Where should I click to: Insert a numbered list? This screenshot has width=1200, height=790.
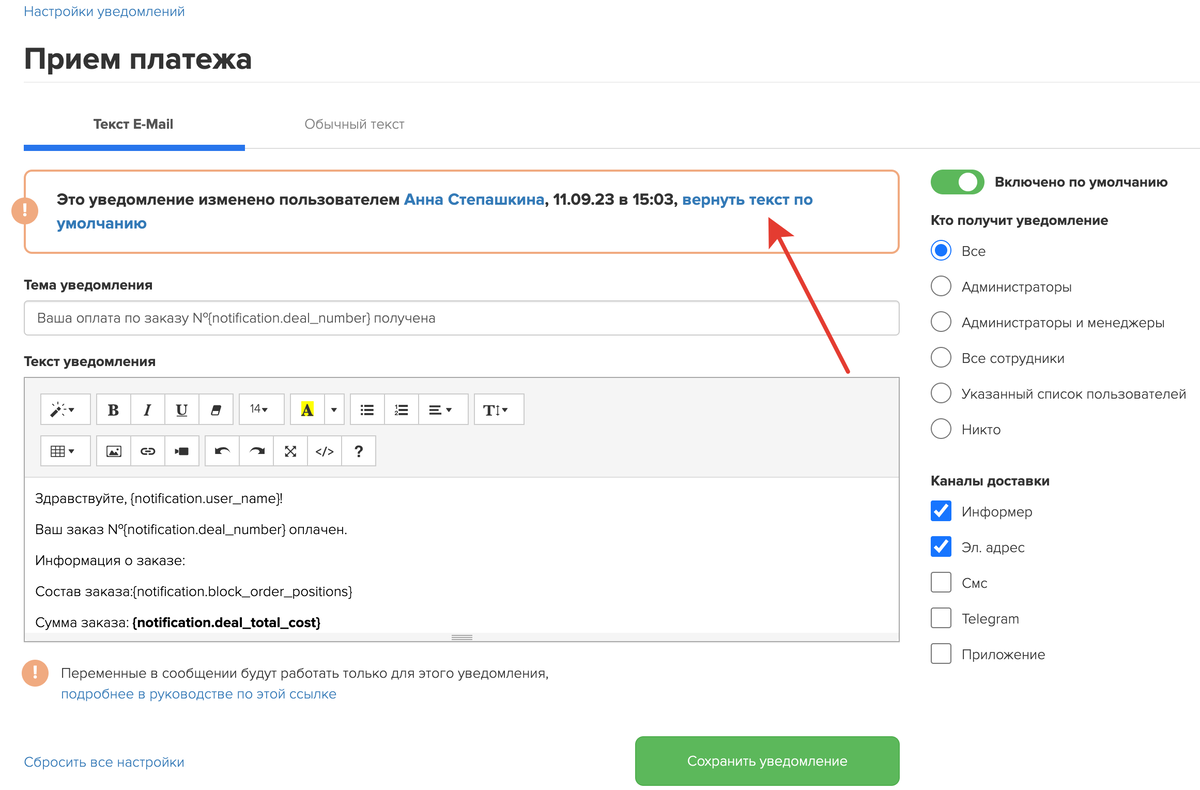point(401,409)
